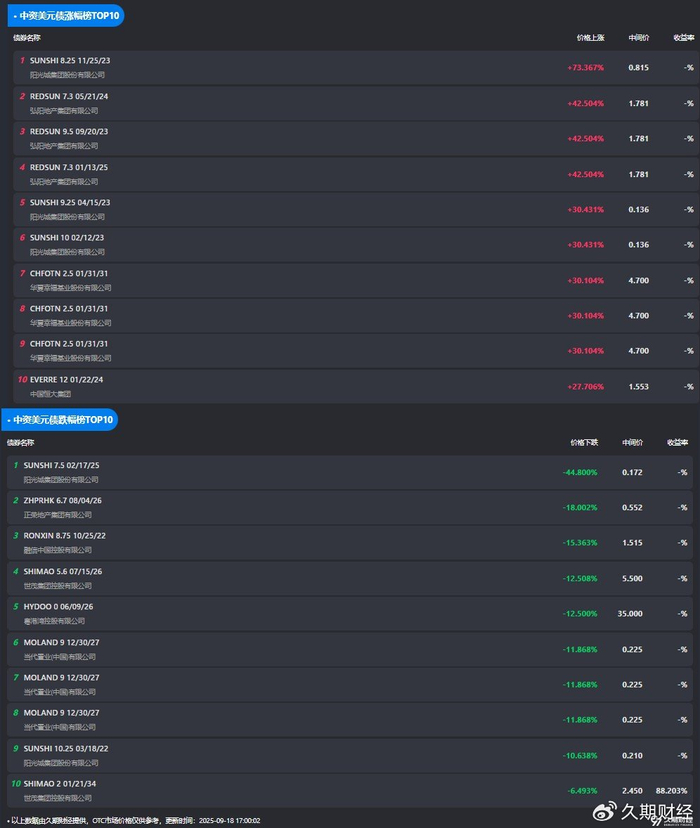Open the REDSUN 7.3 05/21/24 bond
Screen dimensions: 700x828
pos(69,96)
